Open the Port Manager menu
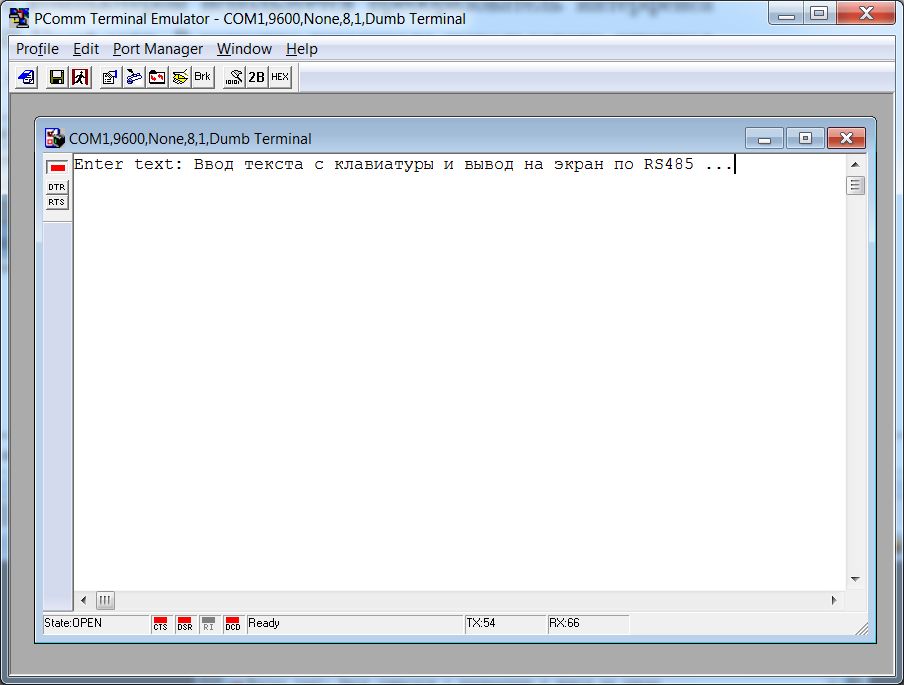Image resolution: width=904 pixels, height=685 pixels. click(157, 49)
